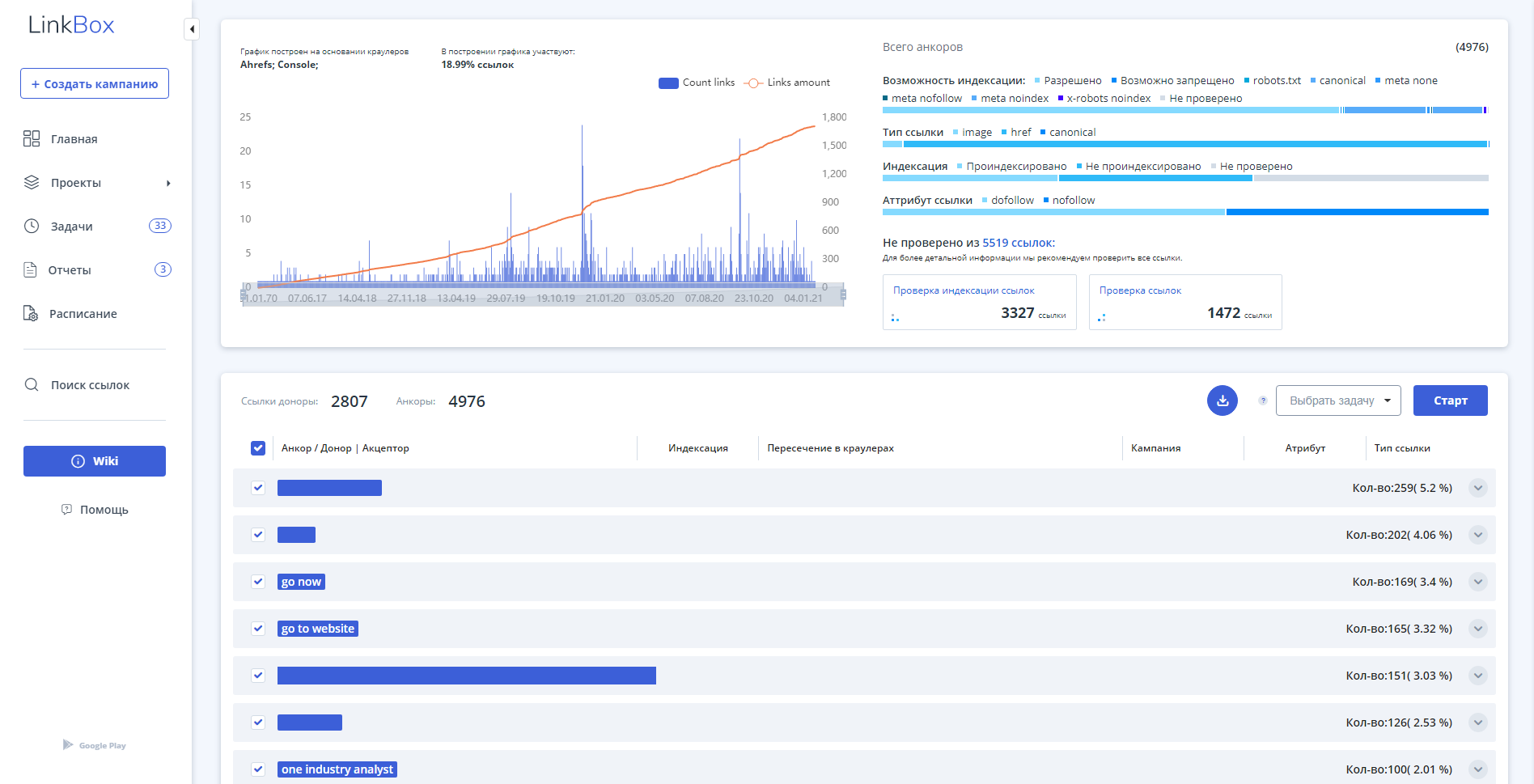
Task: Click the Старт button
Action: coord(1450,400)
